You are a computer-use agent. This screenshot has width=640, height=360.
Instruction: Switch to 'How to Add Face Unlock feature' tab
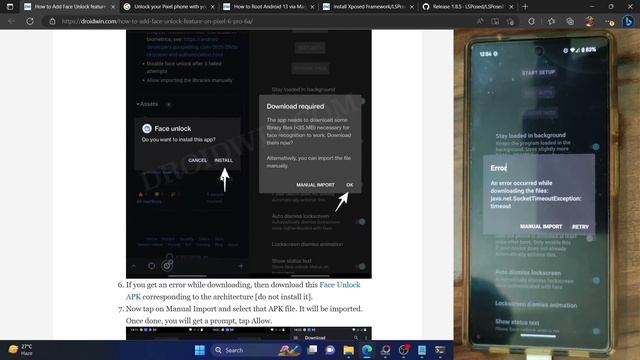tap(70, 7)
